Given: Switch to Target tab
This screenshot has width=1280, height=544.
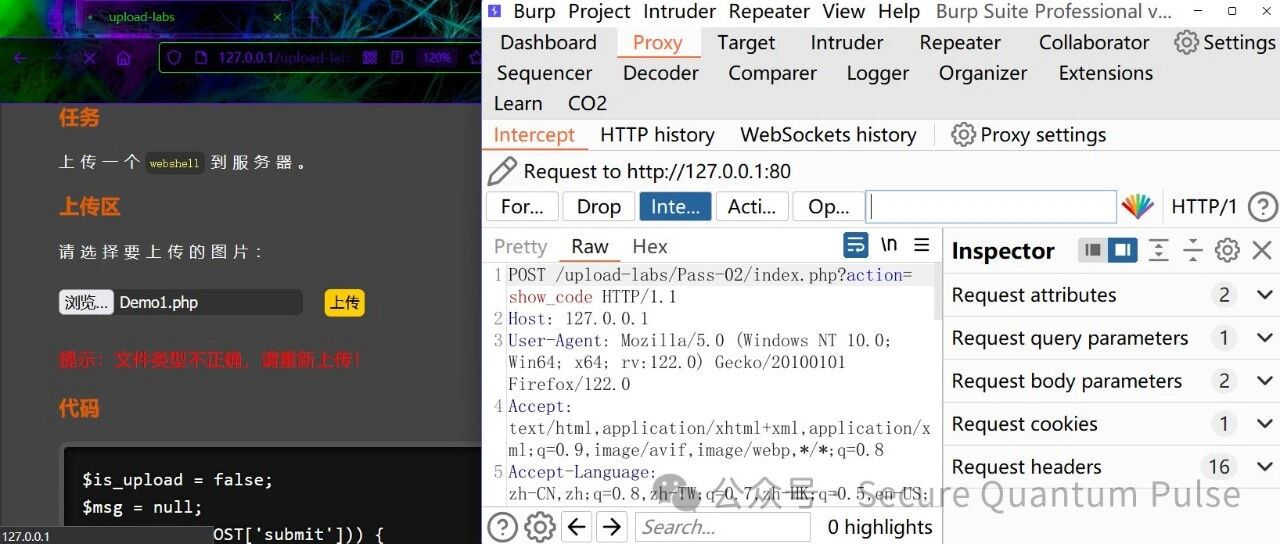Looking at the screenshot, I should (x=746, y=42).
